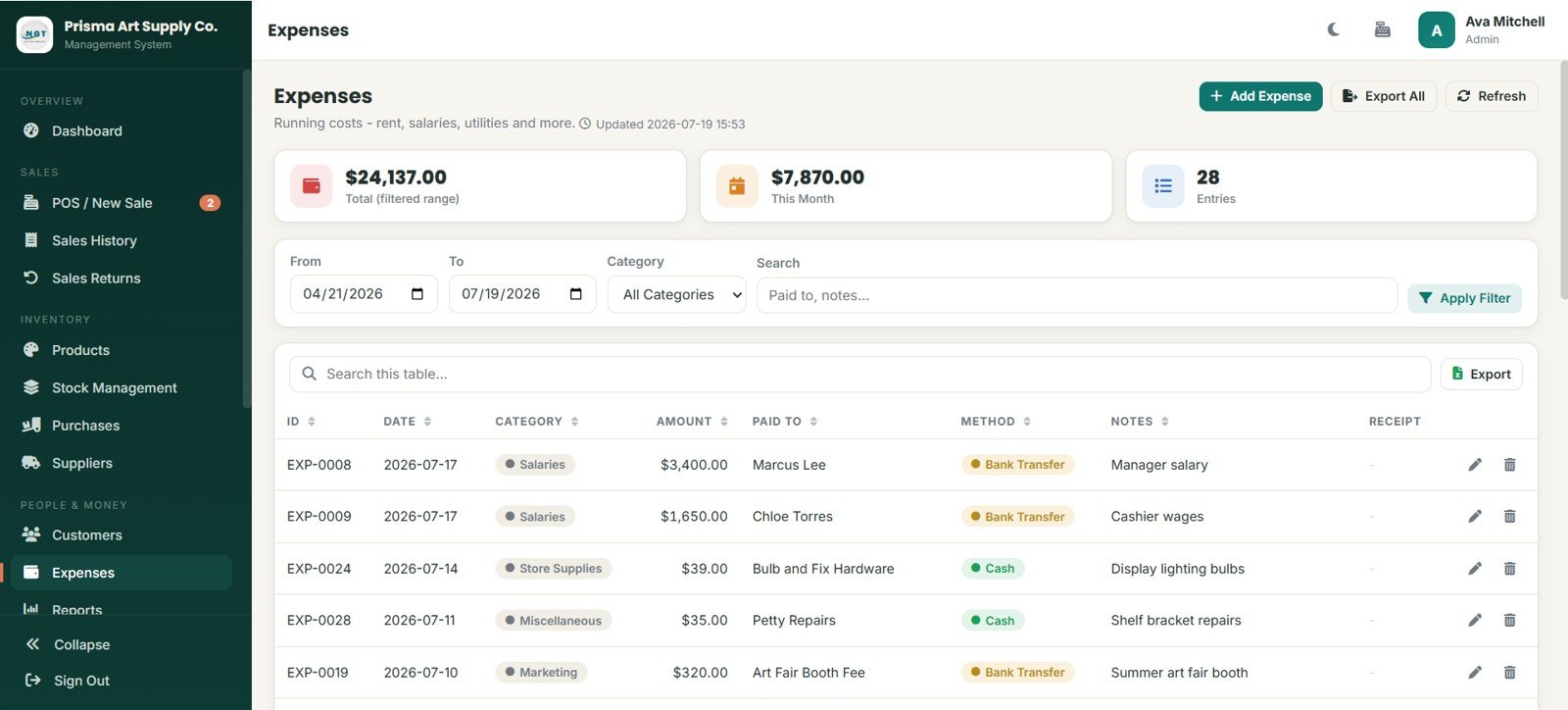Sort table by Date column

pos(408,422)
